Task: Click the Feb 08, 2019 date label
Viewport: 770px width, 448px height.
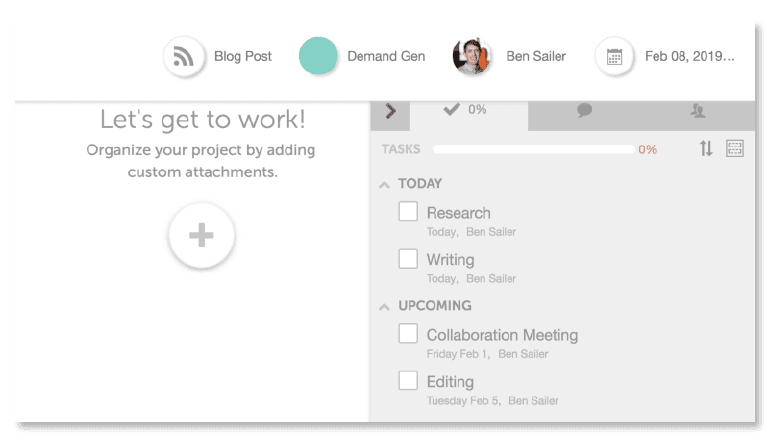Action: point(689,57)
